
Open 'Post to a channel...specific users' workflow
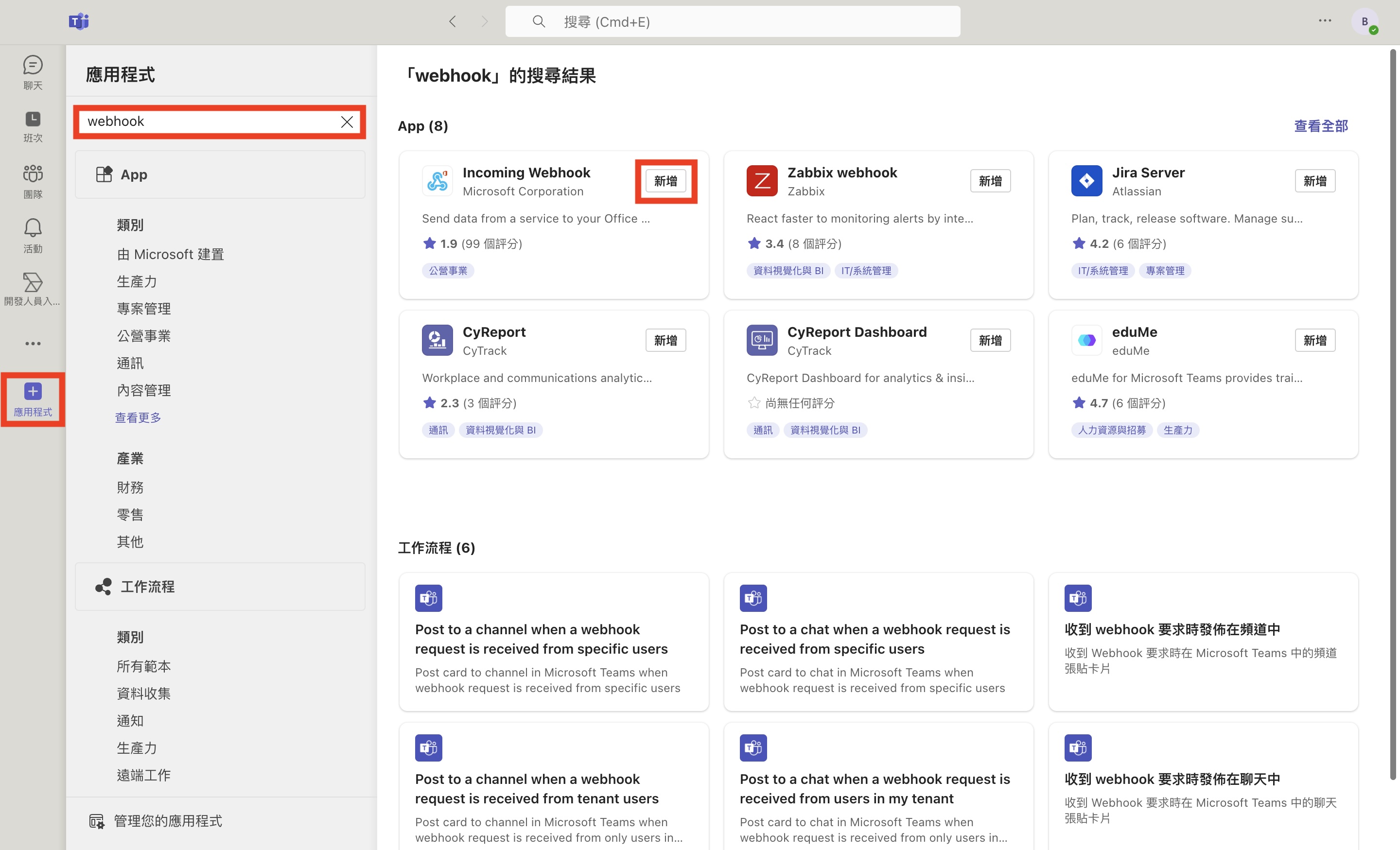tap(553, 642)
